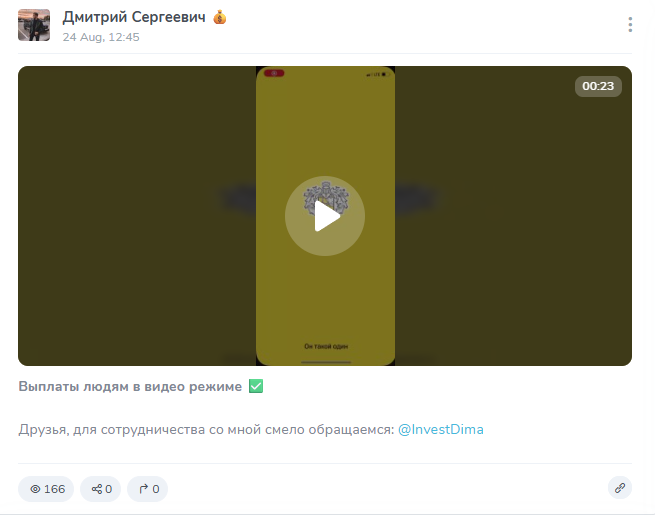
Task: Click the forward arrow icon with 0
Action: click(x=144, y=489)
